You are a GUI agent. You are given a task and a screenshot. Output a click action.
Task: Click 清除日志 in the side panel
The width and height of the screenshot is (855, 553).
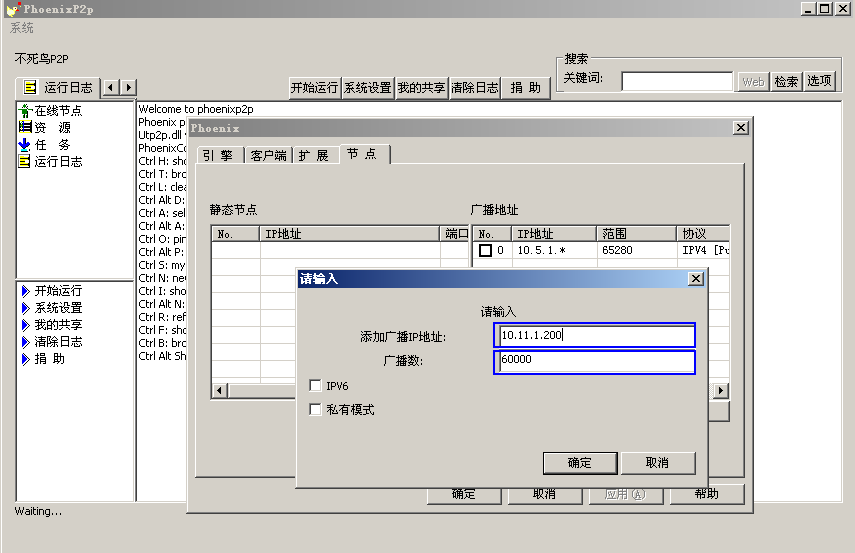58,341
